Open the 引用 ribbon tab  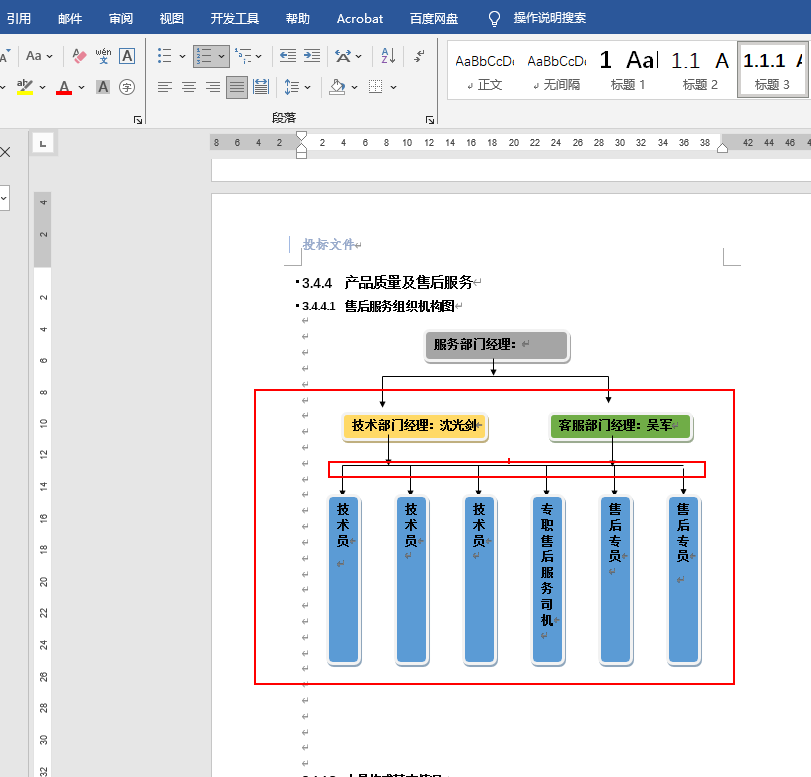coord(19,19)
